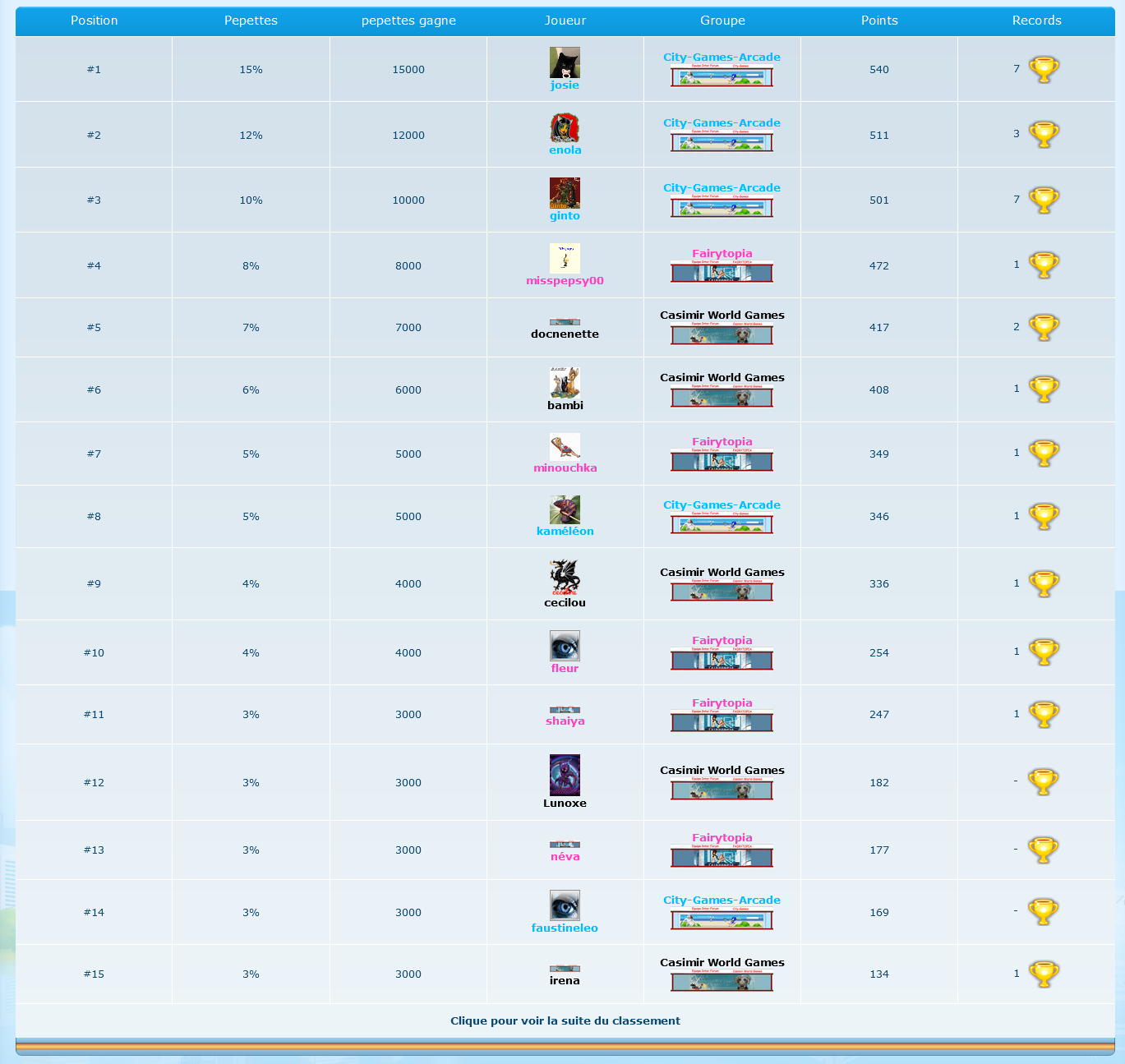The height and width of the screenshot is (1064, 1125).
Task: Click Fairytopia banner in shaiya's row
Action: tap(722, 721)
